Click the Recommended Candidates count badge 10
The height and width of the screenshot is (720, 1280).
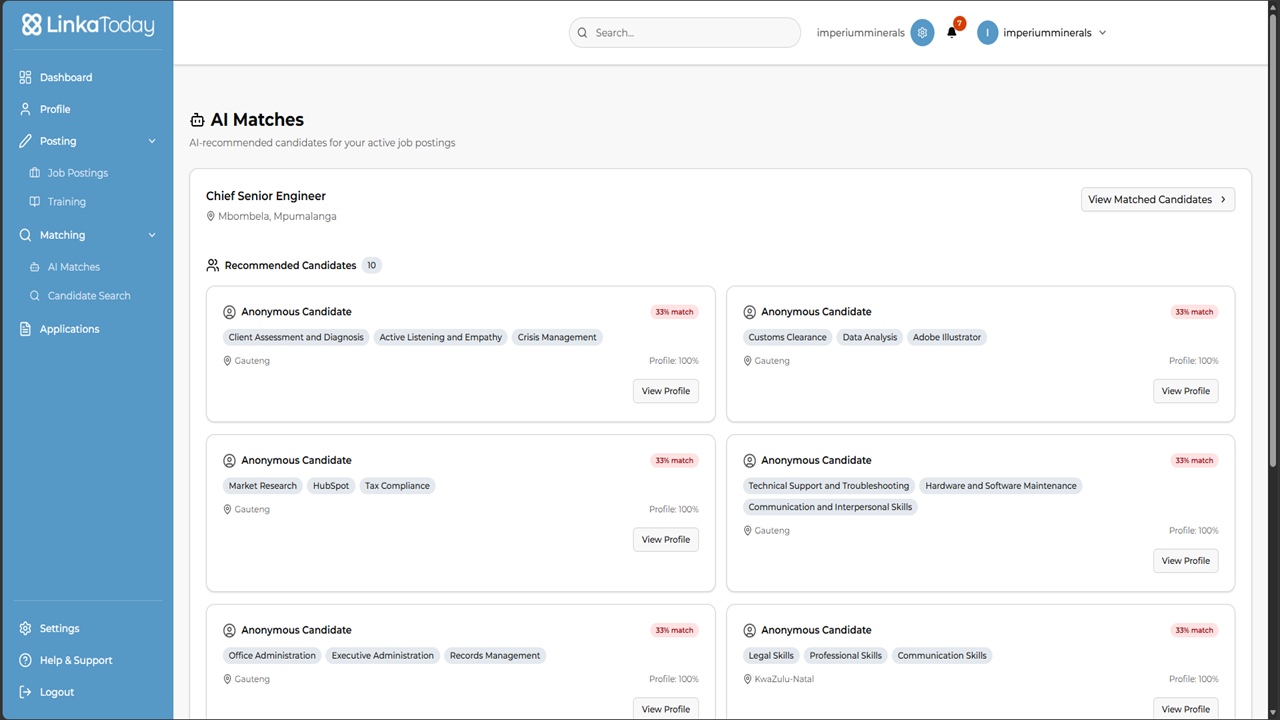coord(372,266)
